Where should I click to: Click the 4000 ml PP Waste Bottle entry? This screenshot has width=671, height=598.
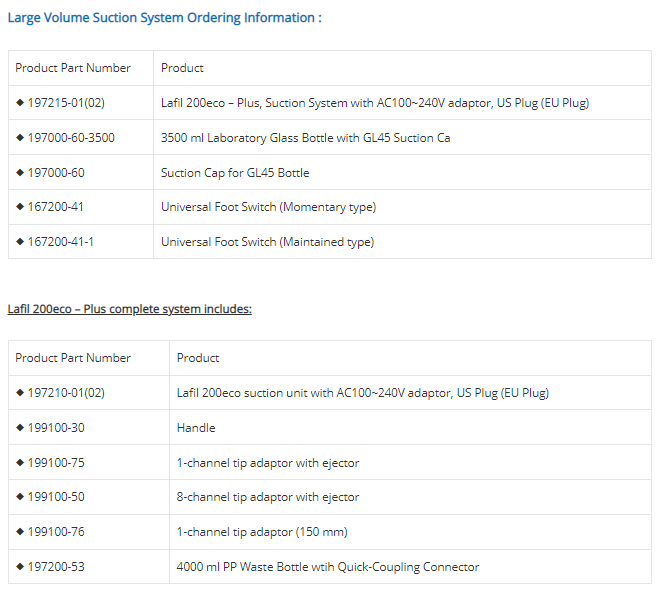(x=328, y=567)
